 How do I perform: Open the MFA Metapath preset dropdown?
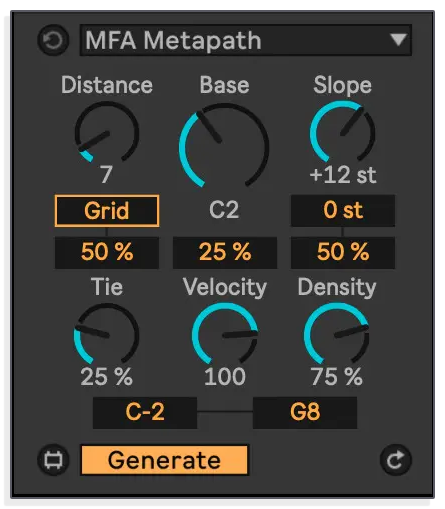click(246, 40)
